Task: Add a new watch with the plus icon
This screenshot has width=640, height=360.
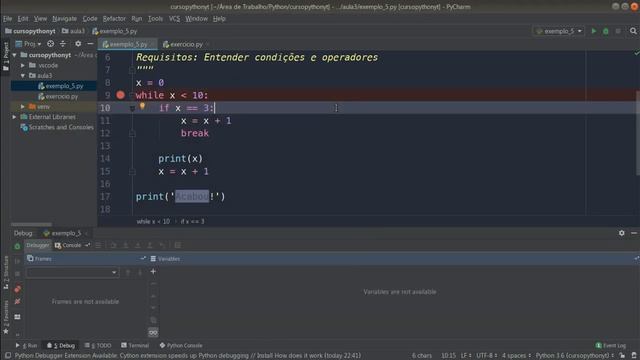Action: point(153,271)
